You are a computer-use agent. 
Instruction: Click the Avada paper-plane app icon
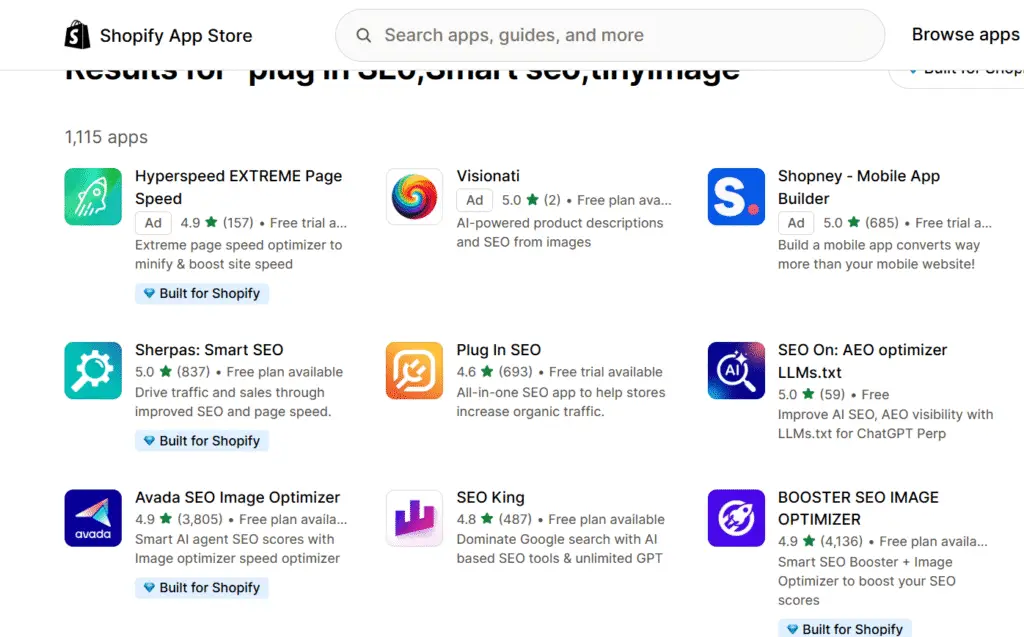pyautogui.click(x=92, y=518)
